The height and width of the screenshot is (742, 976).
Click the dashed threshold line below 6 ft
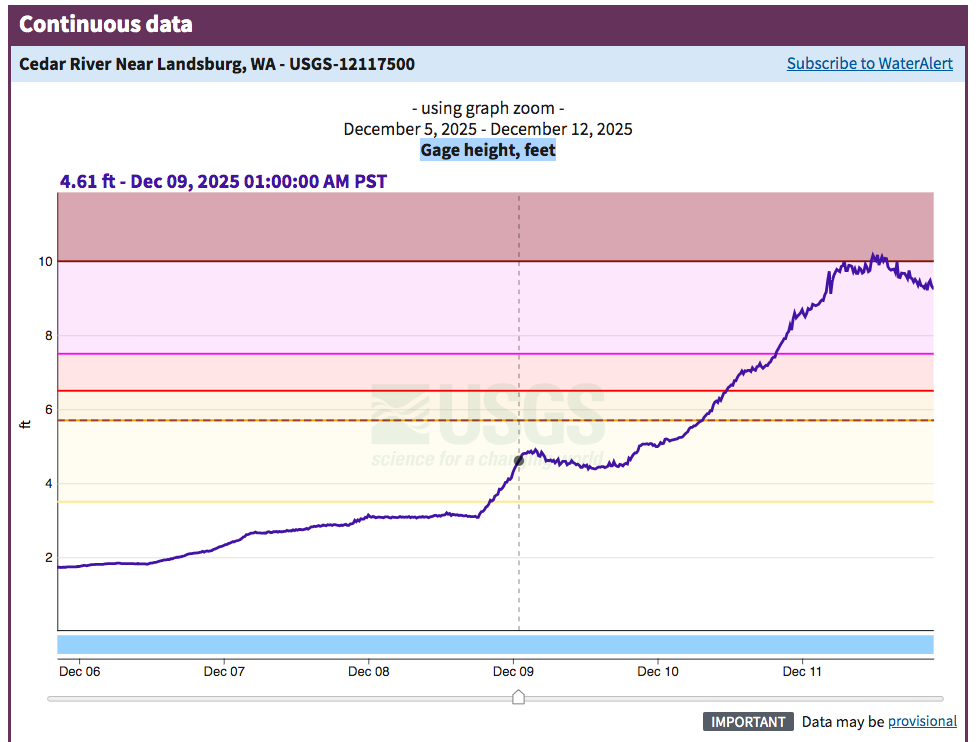(x=300, y=420)
